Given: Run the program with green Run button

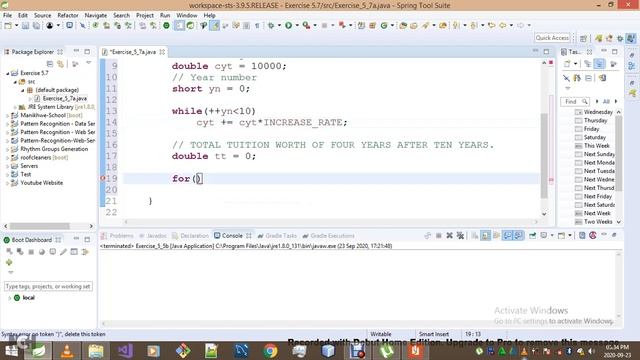Looking at the screenshot, I should click(289, 26).
